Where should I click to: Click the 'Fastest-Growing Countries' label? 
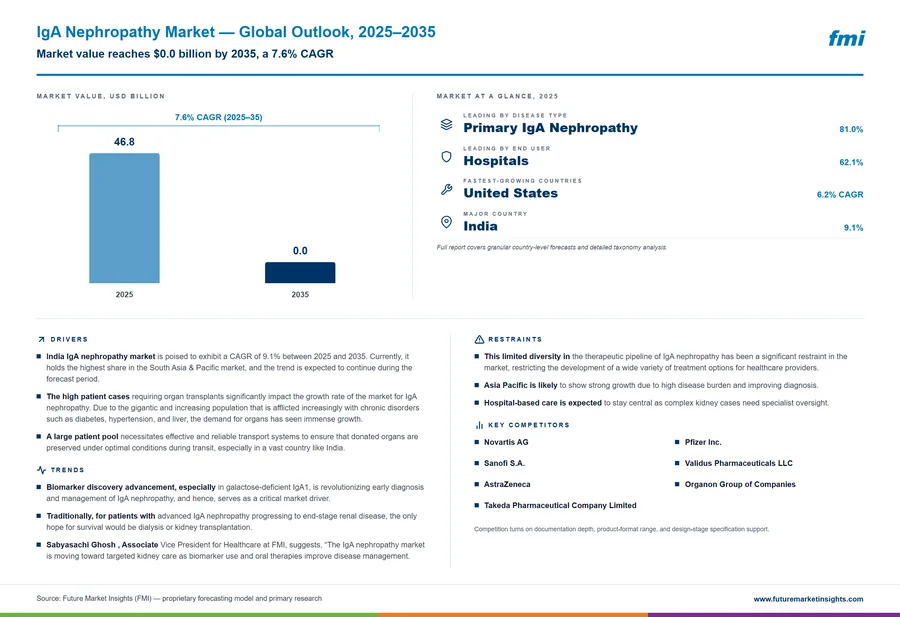coord(522,181)
